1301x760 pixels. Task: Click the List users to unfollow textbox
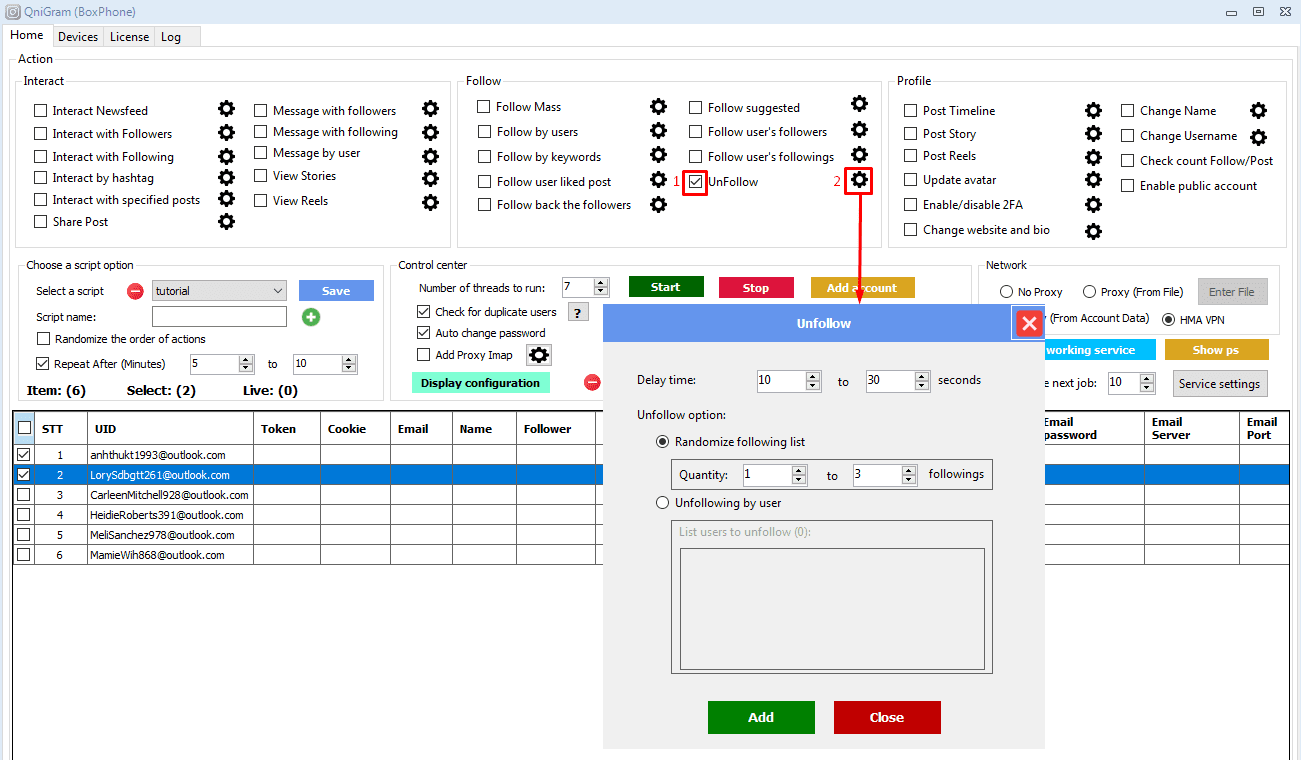coord(832,608)
